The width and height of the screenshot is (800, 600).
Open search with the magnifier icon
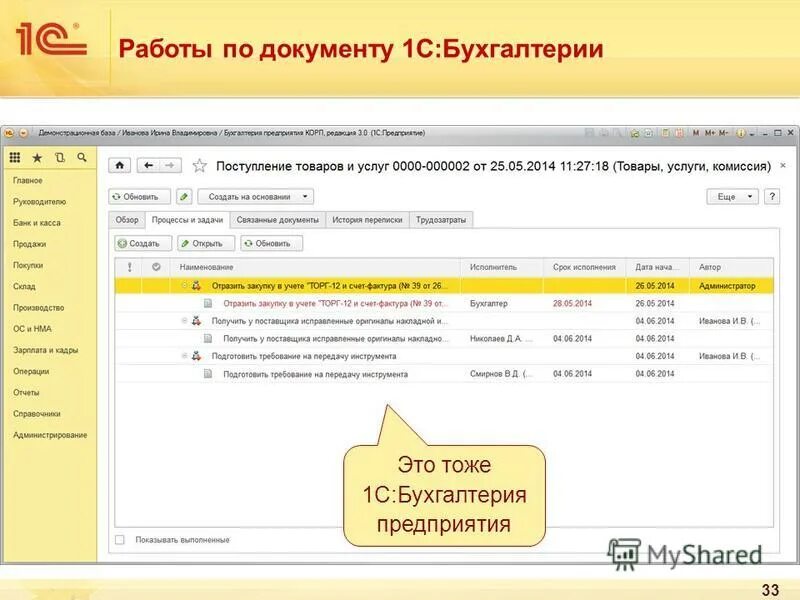point(82,158)
